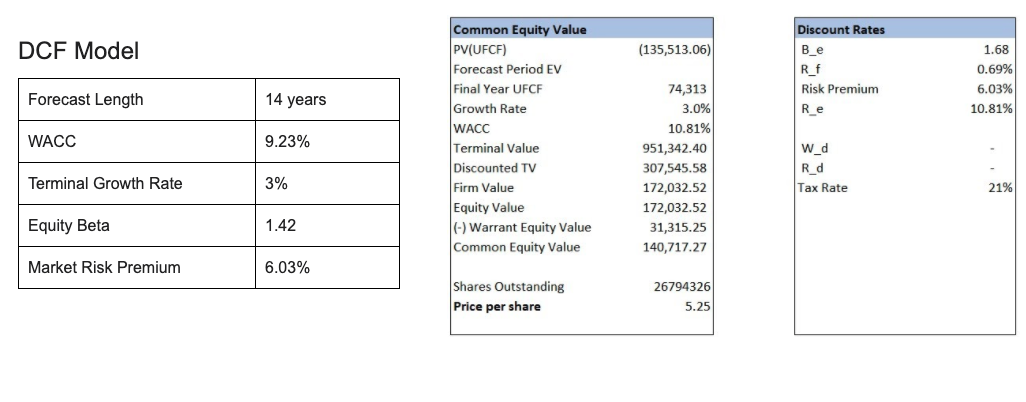
Task: Select the Terminal Value 951,342.40 cell
Action: (x=675, y=149)
